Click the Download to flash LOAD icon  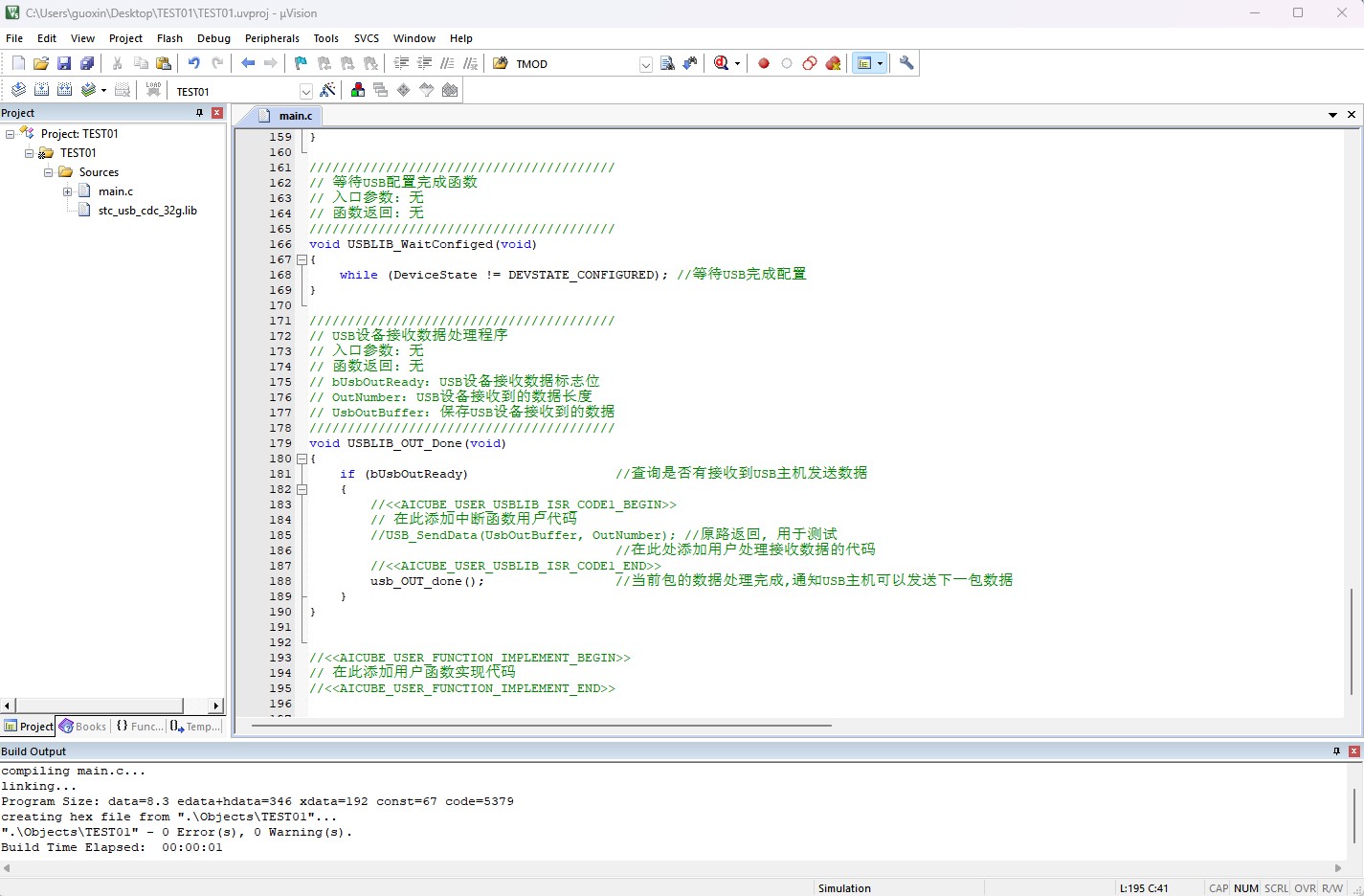click(x=153, y=90)
